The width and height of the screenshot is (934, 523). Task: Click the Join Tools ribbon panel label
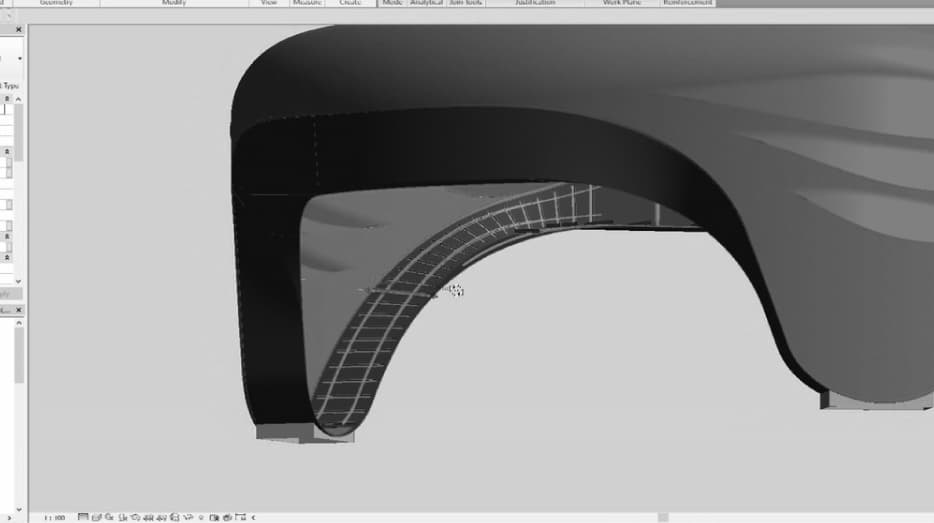(x=466, y=3)
